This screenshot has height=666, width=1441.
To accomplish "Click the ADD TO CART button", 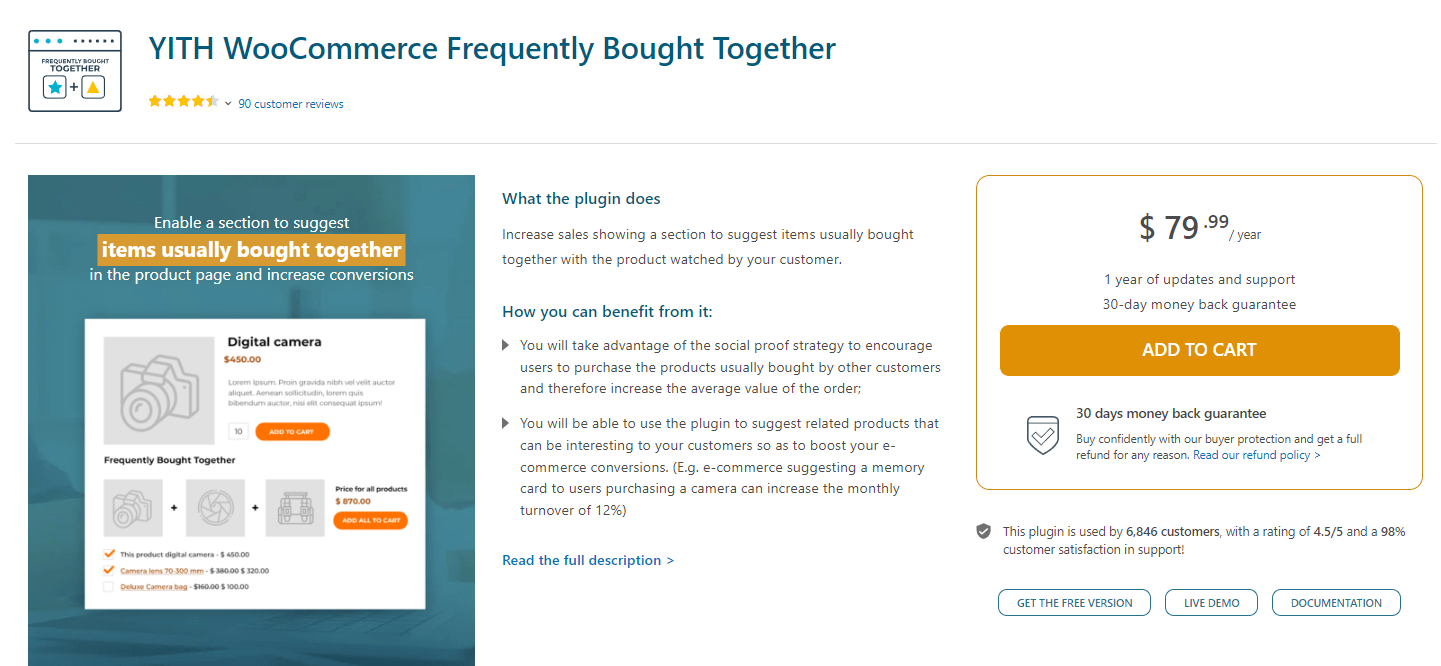I will pos(1199,350).
